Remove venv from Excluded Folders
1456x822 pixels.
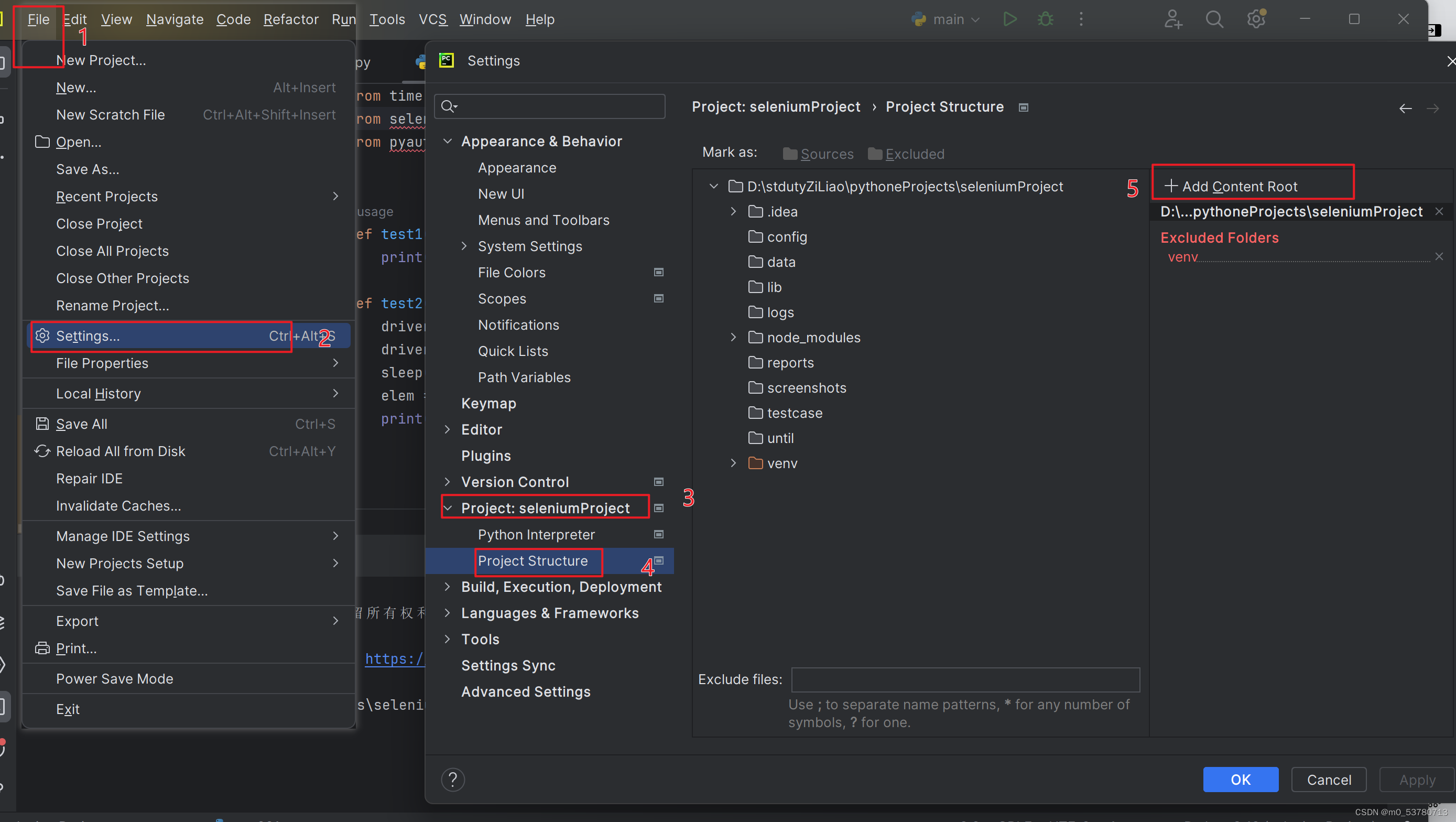pos(1439,257)
